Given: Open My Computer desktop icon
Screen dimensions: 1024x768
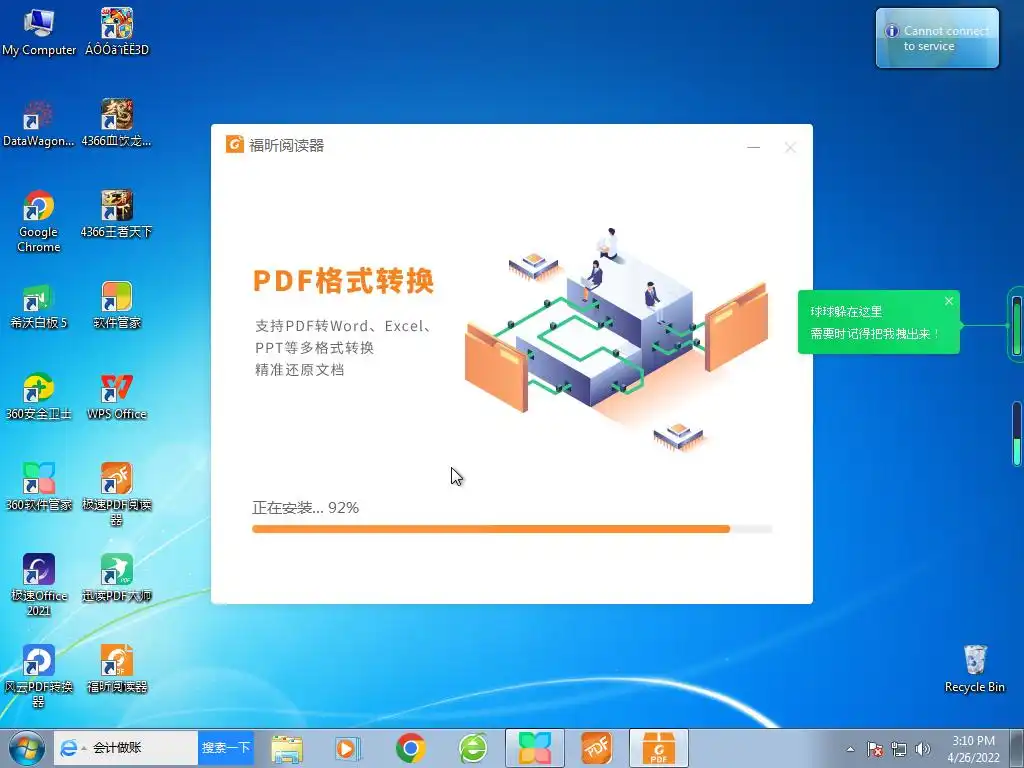Looking at the screenshot, I should 39,33.
